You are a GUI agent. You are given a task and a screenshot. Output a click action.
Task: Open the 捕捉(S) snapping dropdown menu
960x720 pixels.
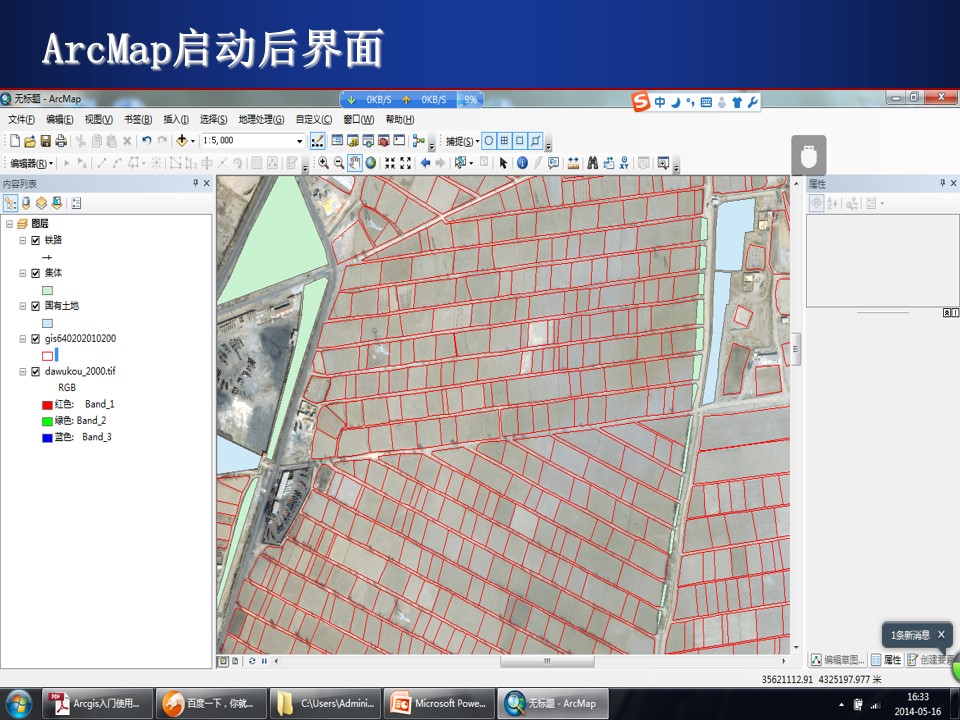click(462, 141)
